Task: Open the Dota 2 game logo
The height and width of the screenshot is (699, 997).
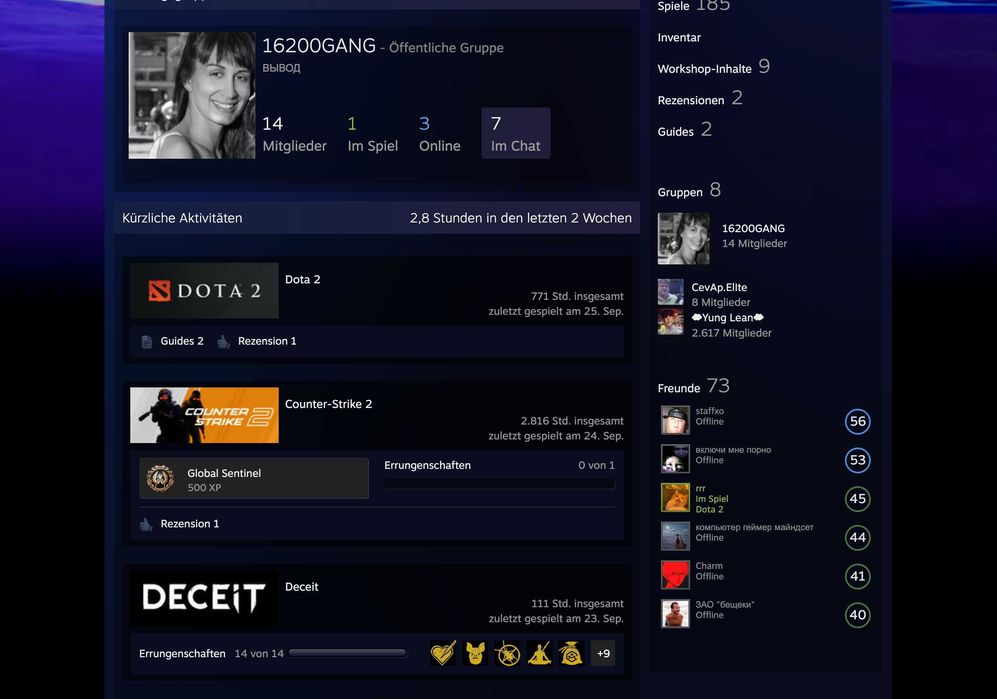Action: point(204,291)
